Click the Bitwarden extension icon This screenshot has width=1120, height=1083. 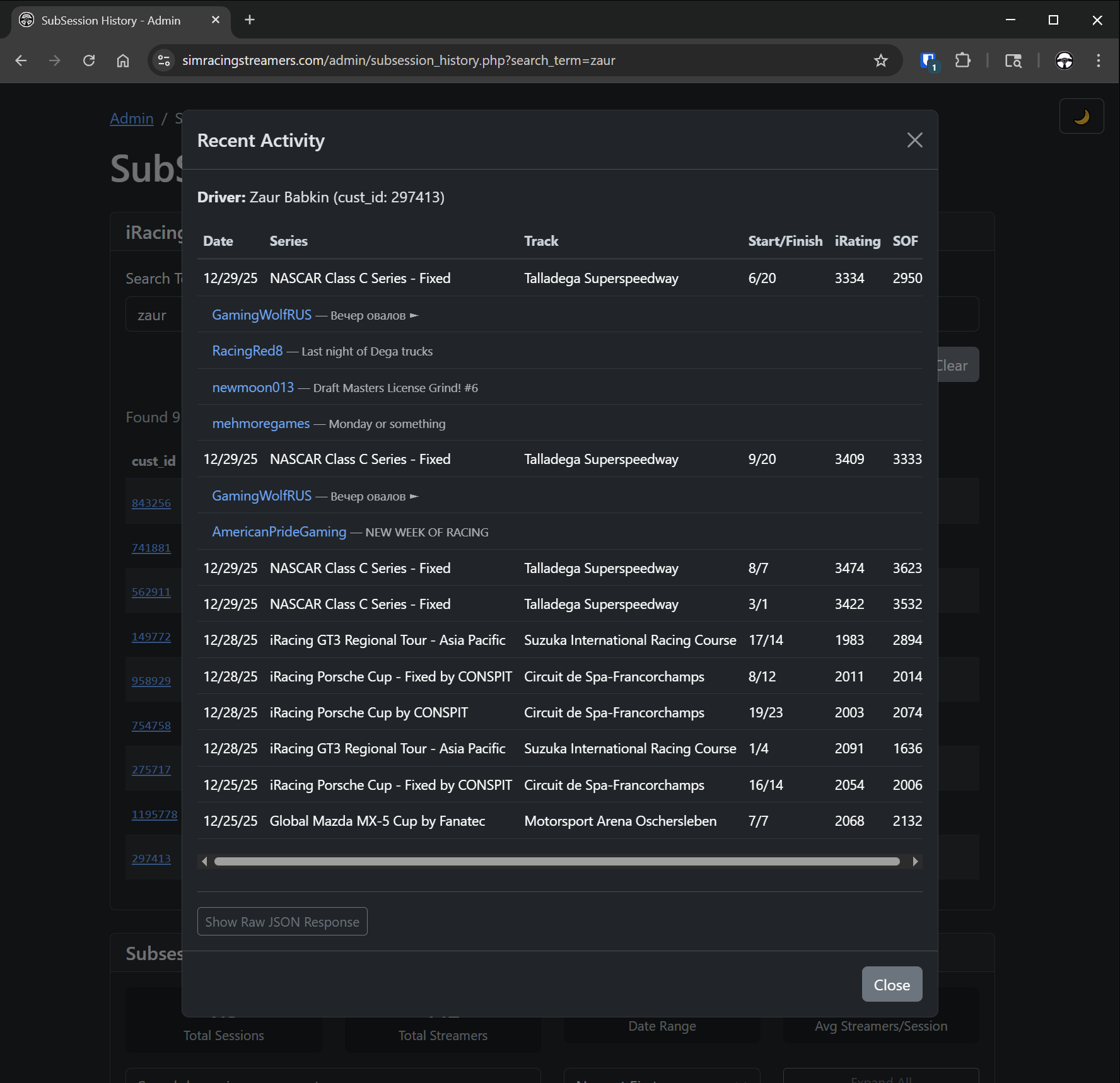(928, 61)
